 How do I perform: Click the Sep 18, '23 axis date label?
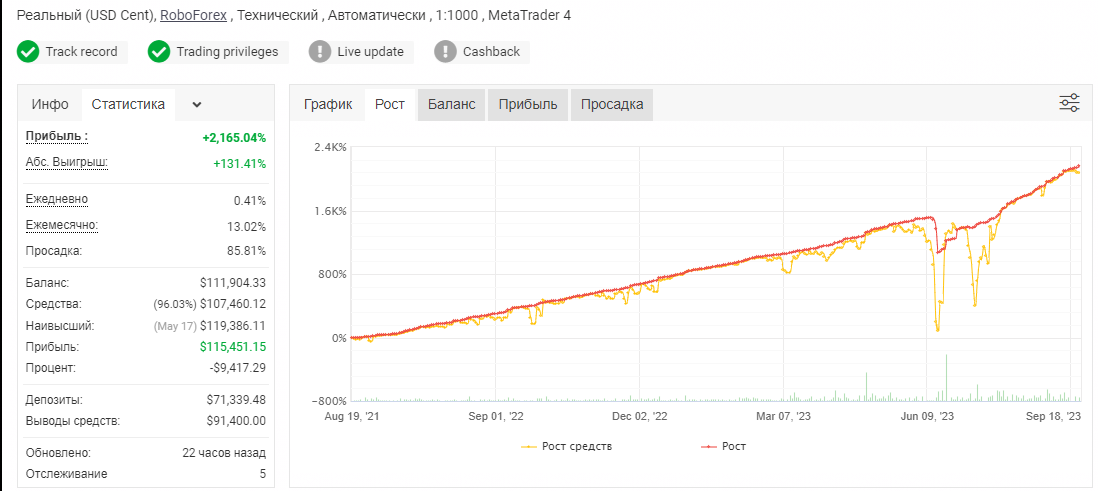[1054, 416]
